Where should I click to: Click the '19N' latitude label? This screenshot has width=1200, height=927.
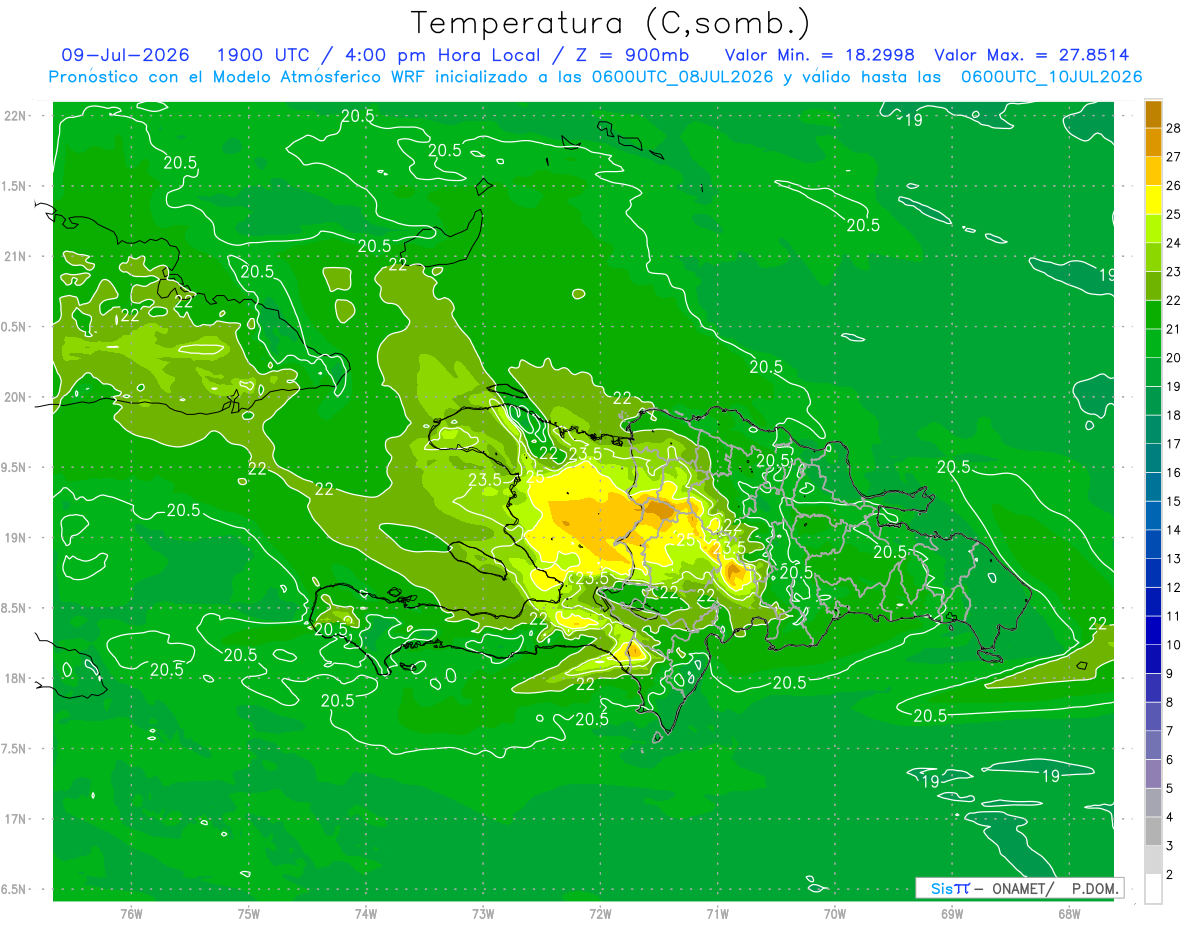tap(15, 537)
